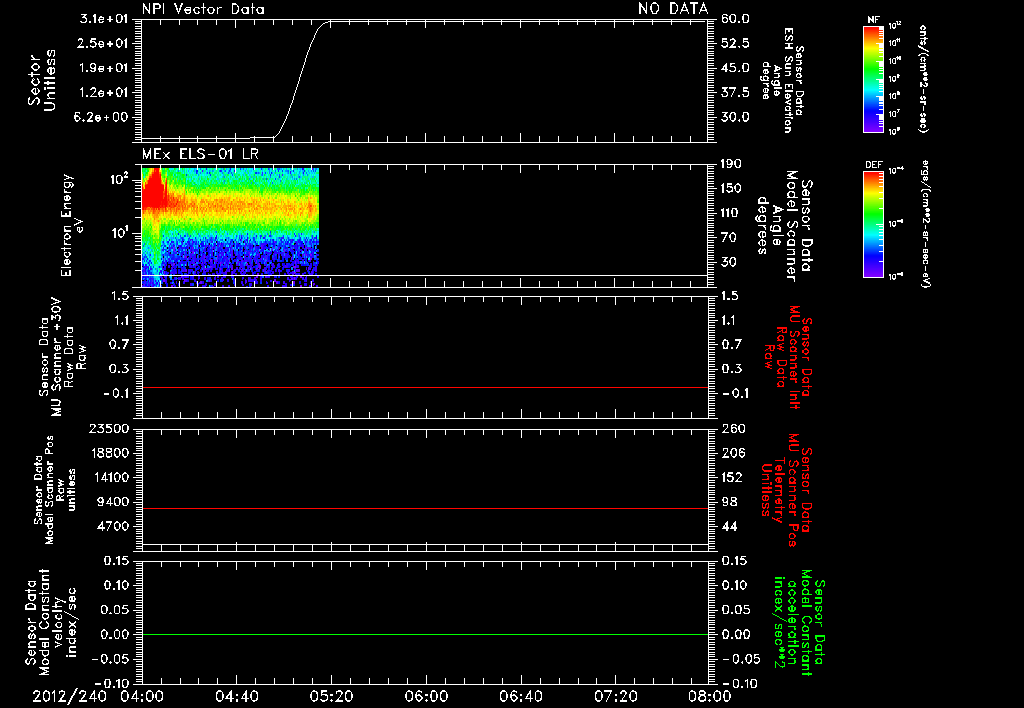Click the 'Model Scanner Angle degrees' axis title
The image size is (1024, 708).
pos(784,226)
